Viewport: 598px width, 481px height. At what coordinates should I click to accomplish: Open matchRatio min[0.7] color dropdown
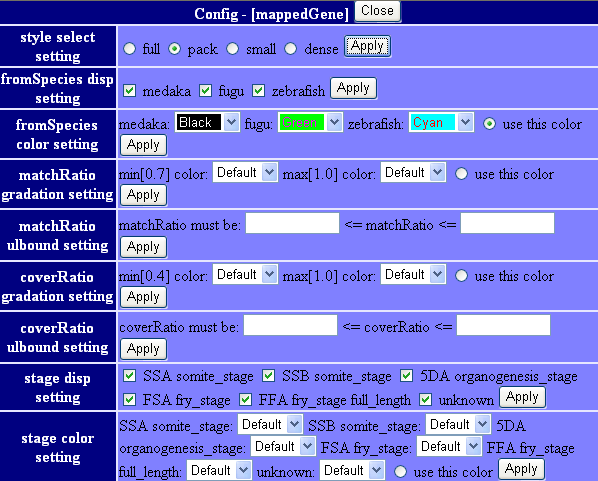click(245, 172)
